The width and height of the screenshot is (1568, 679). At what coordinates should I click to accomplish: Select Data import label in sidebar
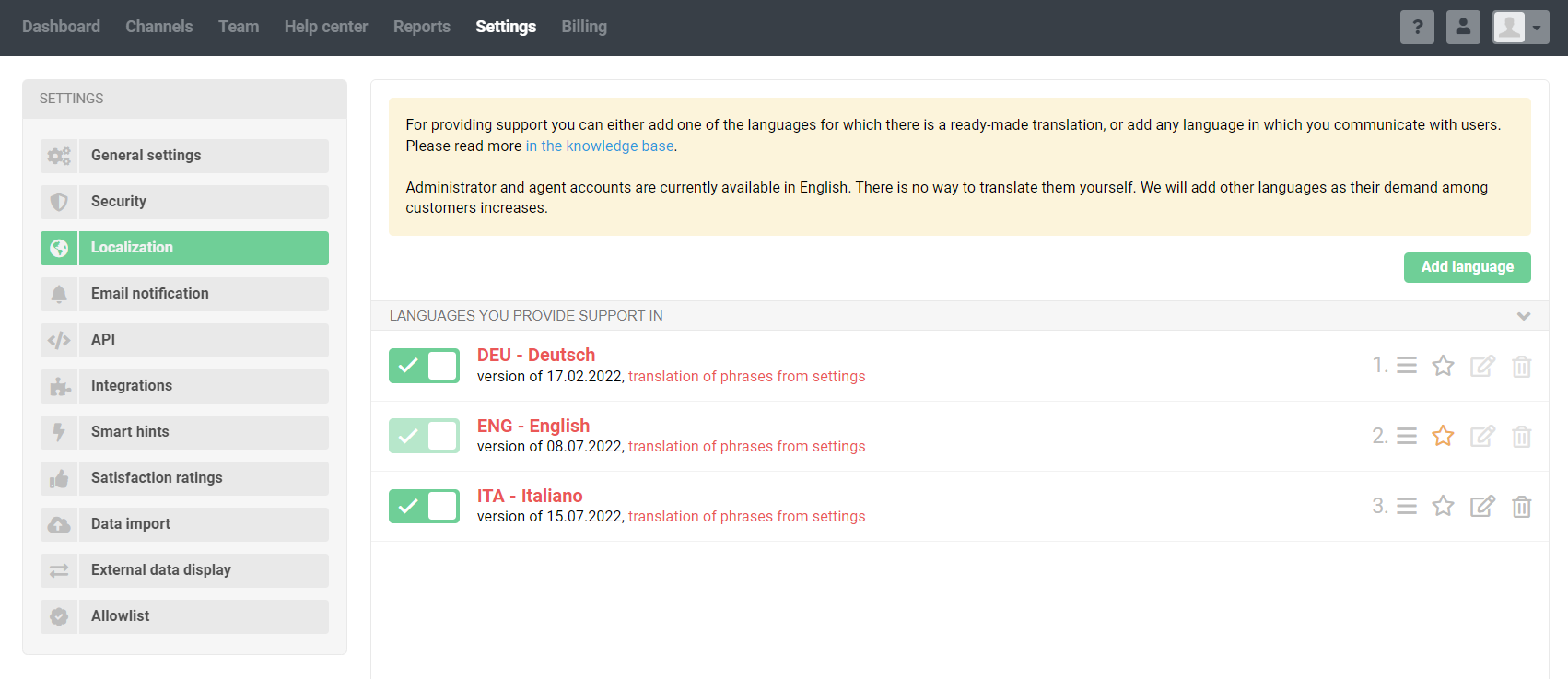131,524
